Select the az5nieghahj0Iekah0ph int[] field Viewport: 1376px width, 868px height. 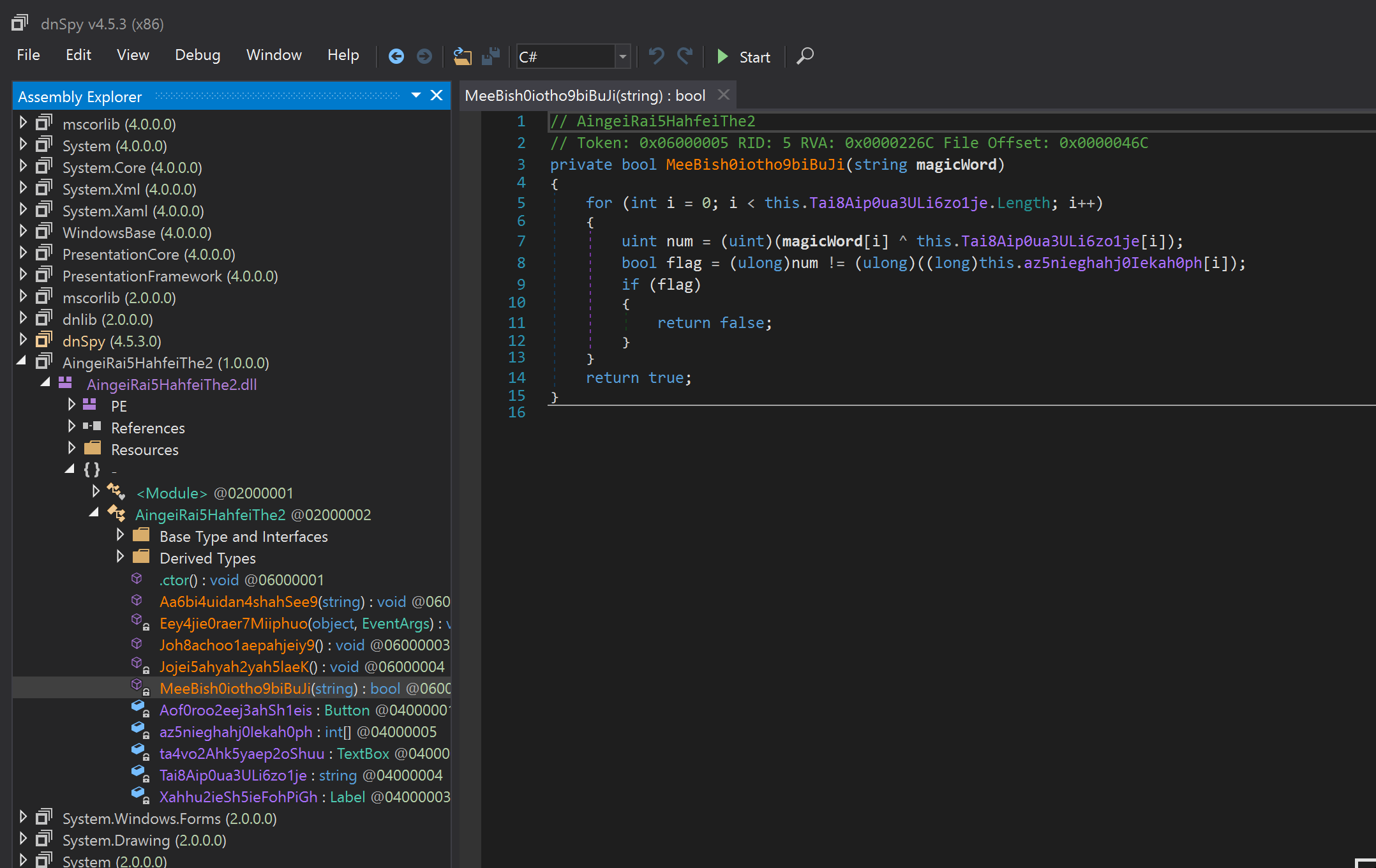coord(236,732)
